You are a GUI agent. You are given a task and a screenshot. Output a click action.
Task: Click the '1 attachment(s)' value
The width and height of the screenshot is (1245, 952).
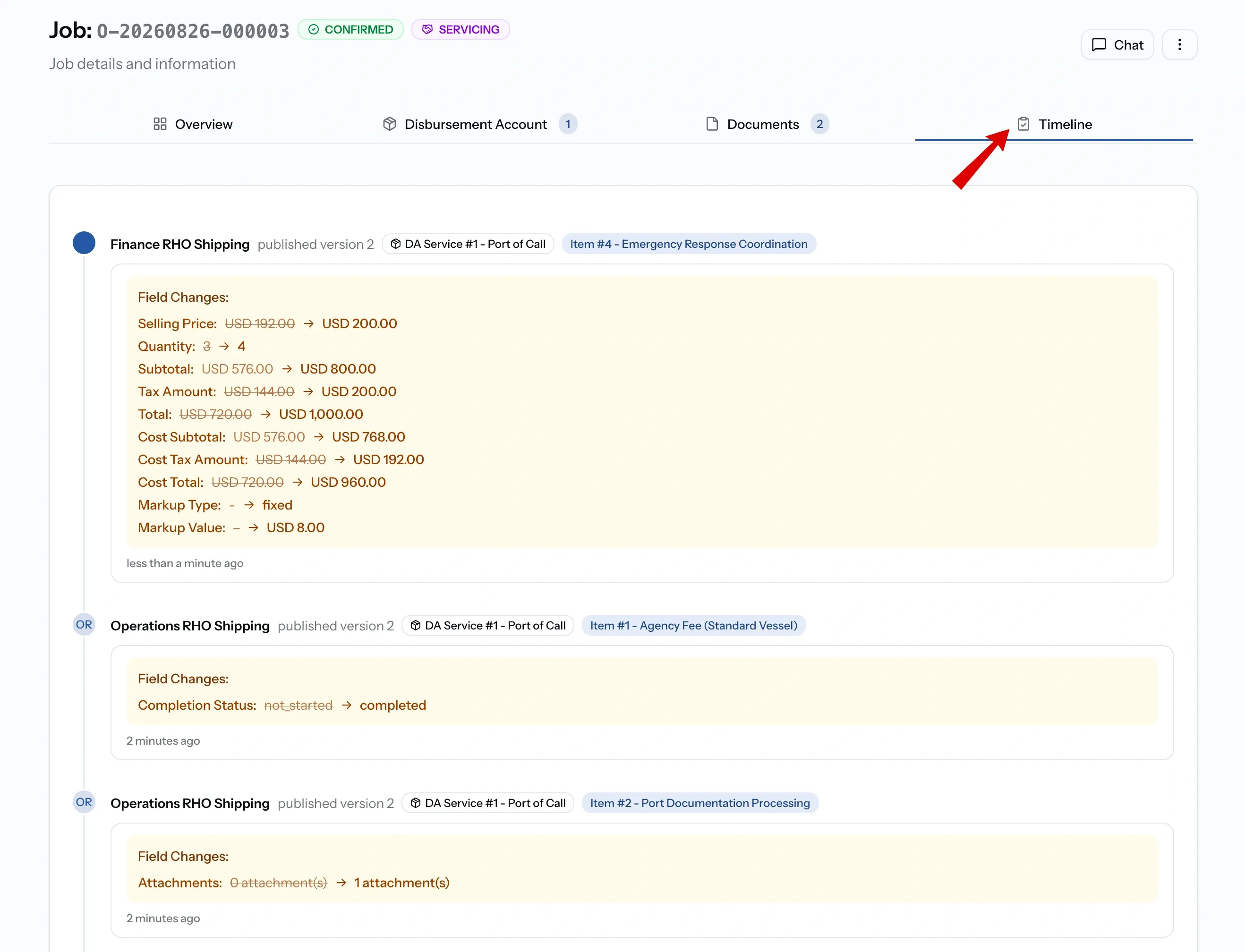(402, 882)
